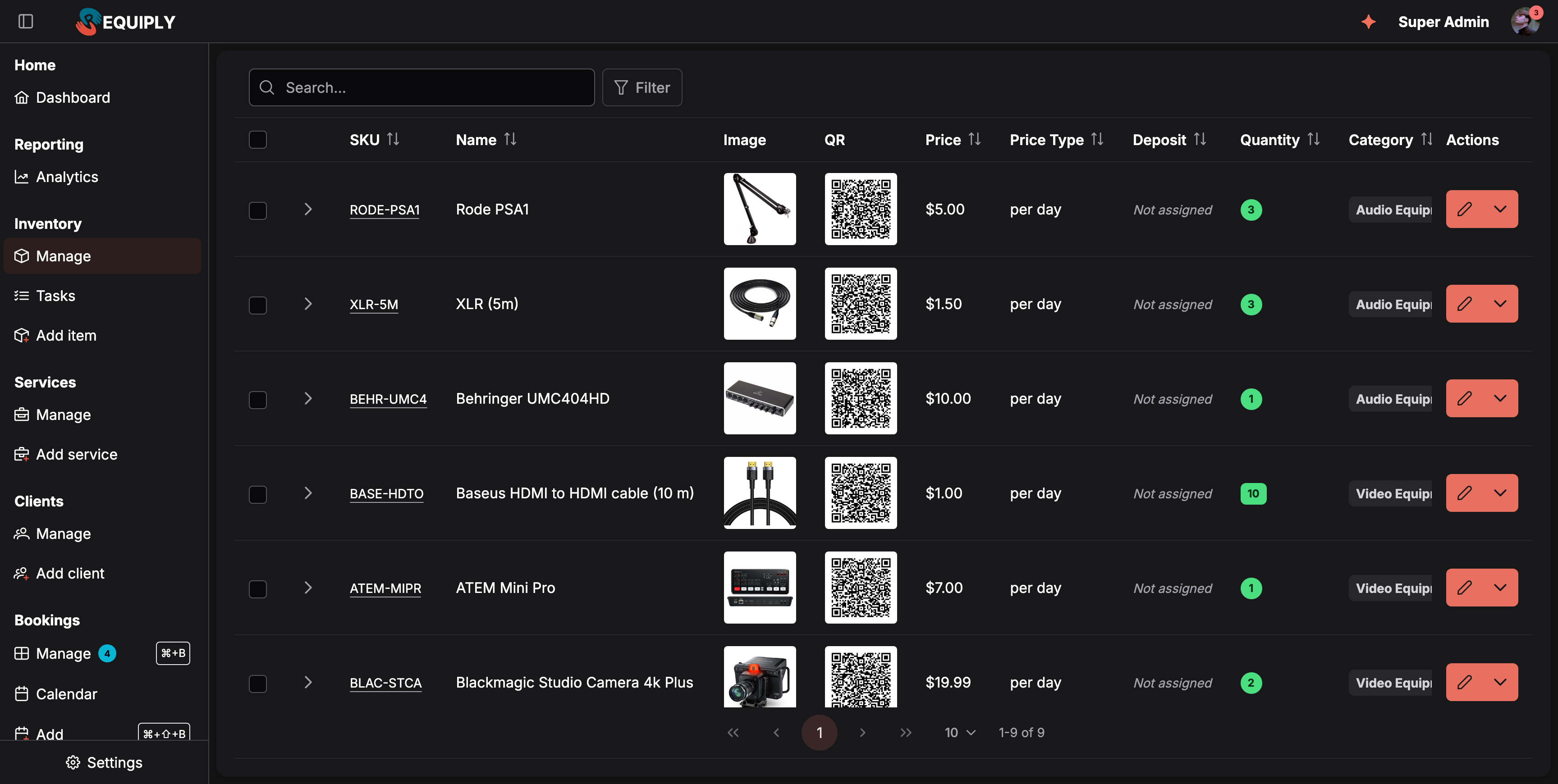Screen dimensions: 1558x784
Task: Edit the XLR (5m) item via pencil icon
Action: 1464,303
